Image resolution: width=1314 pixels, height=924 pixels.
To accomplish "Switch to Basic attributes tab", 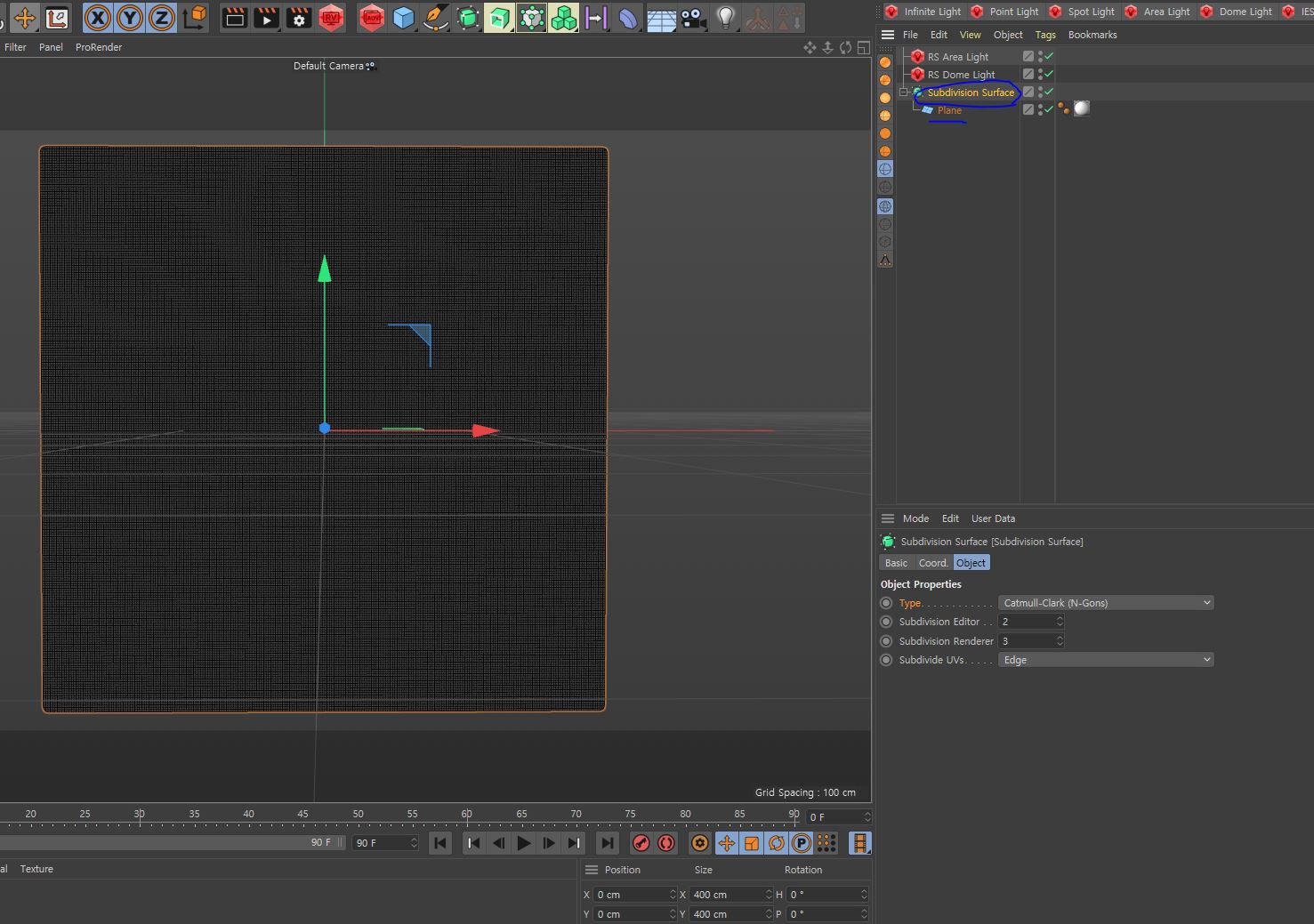I will click(x=897, y=563).
